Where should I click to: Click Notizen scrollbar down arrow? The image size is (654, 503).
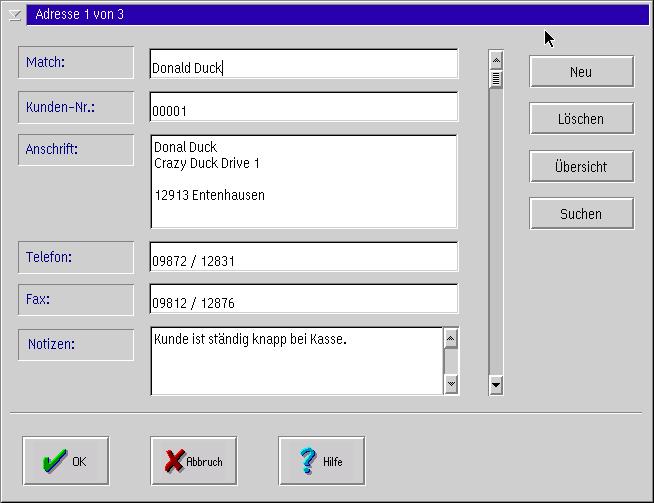click(451, 384)
